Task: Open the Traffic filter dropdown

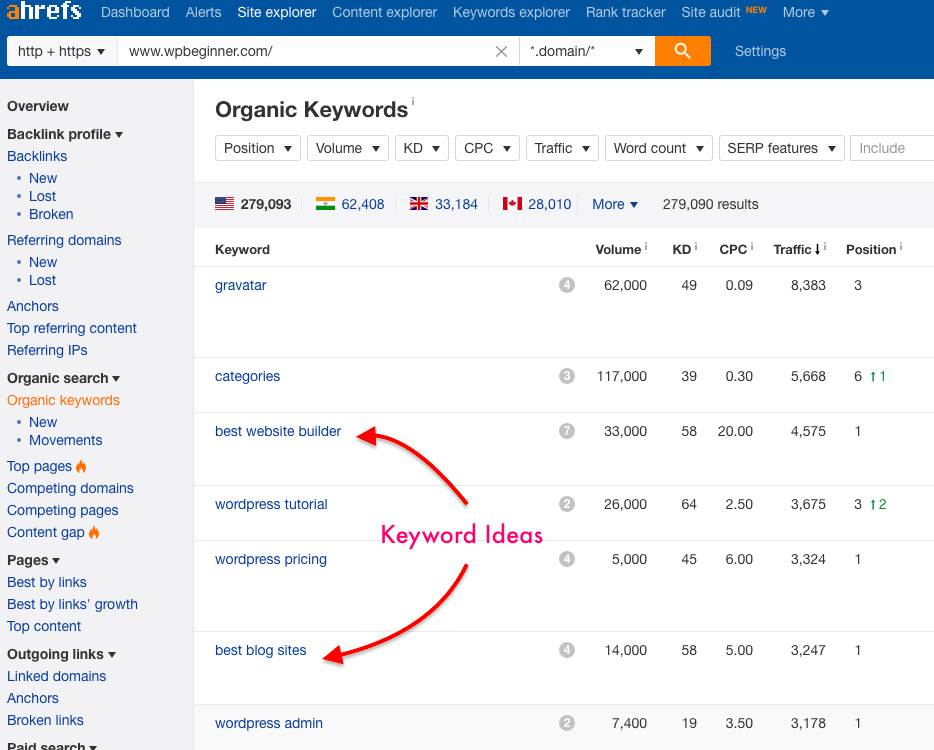Action: (x=562, y=148)
